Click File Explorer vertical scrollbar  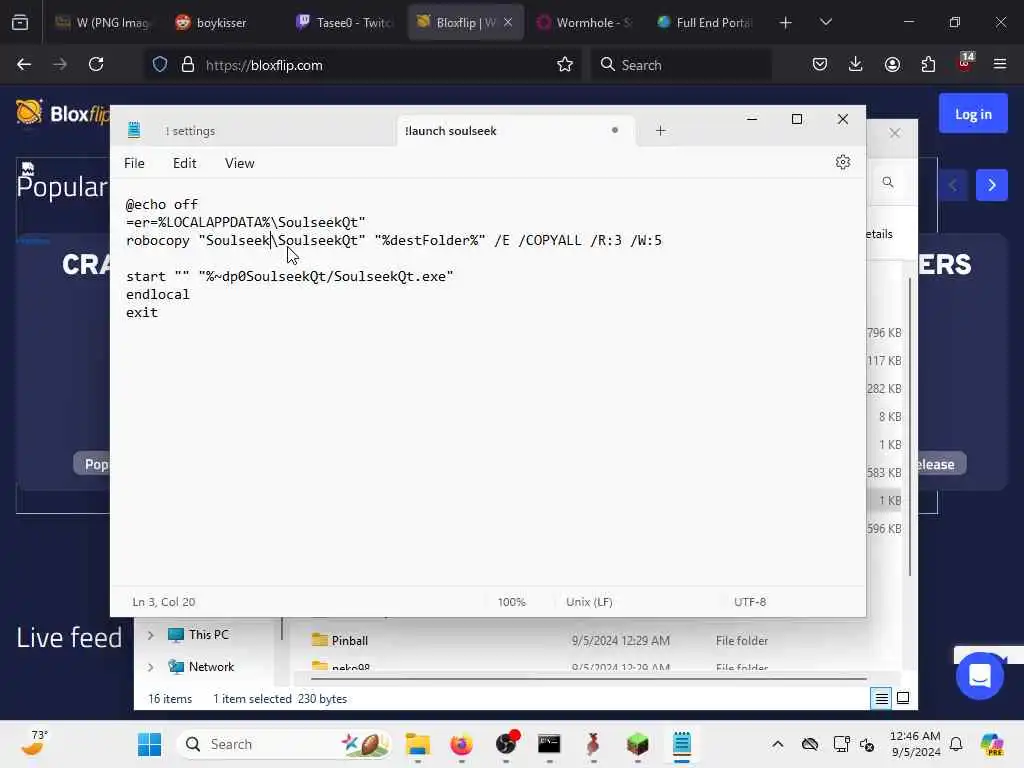tap(910, 426)
